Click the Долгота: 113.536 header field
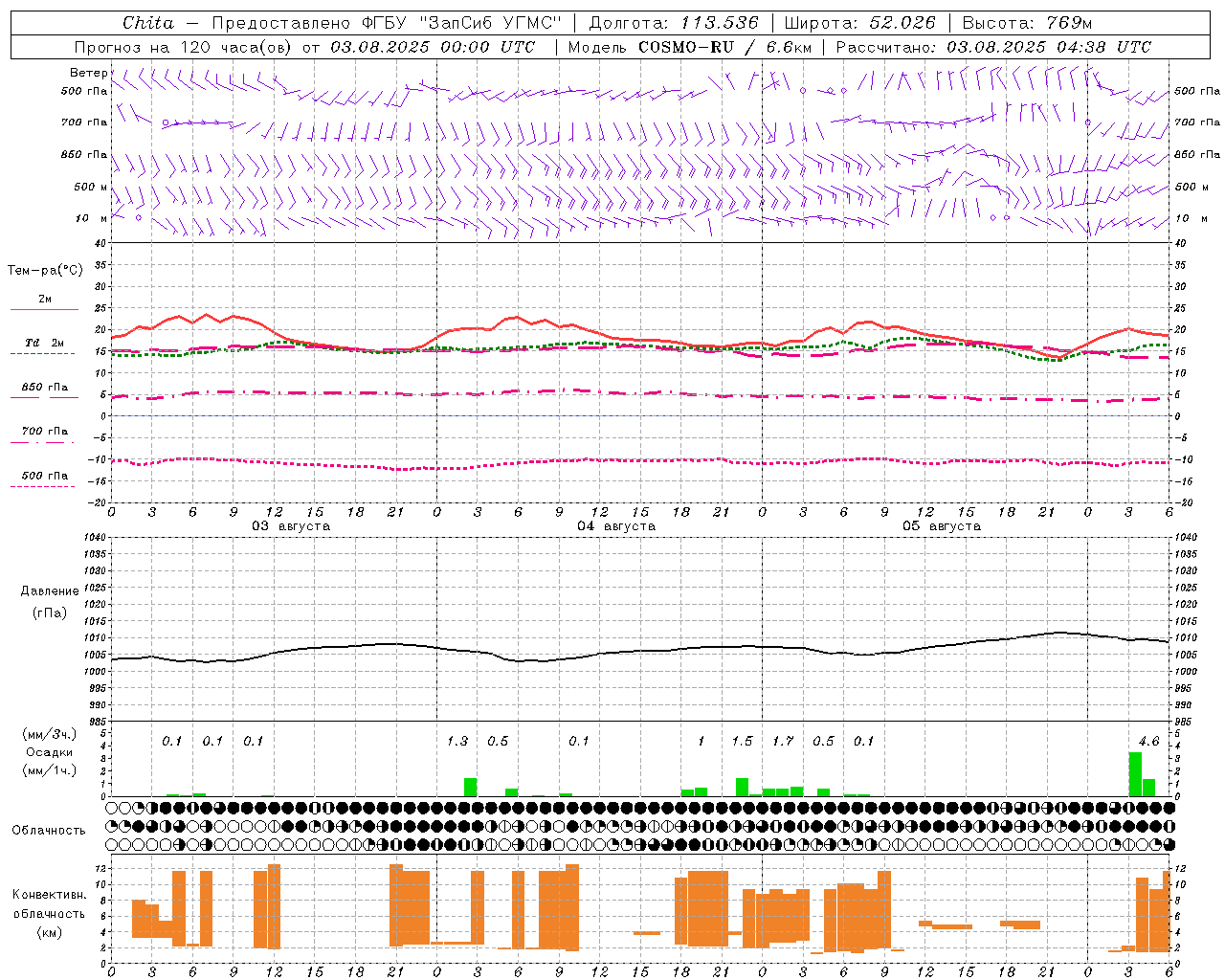1225x980 pixels. 674,23
